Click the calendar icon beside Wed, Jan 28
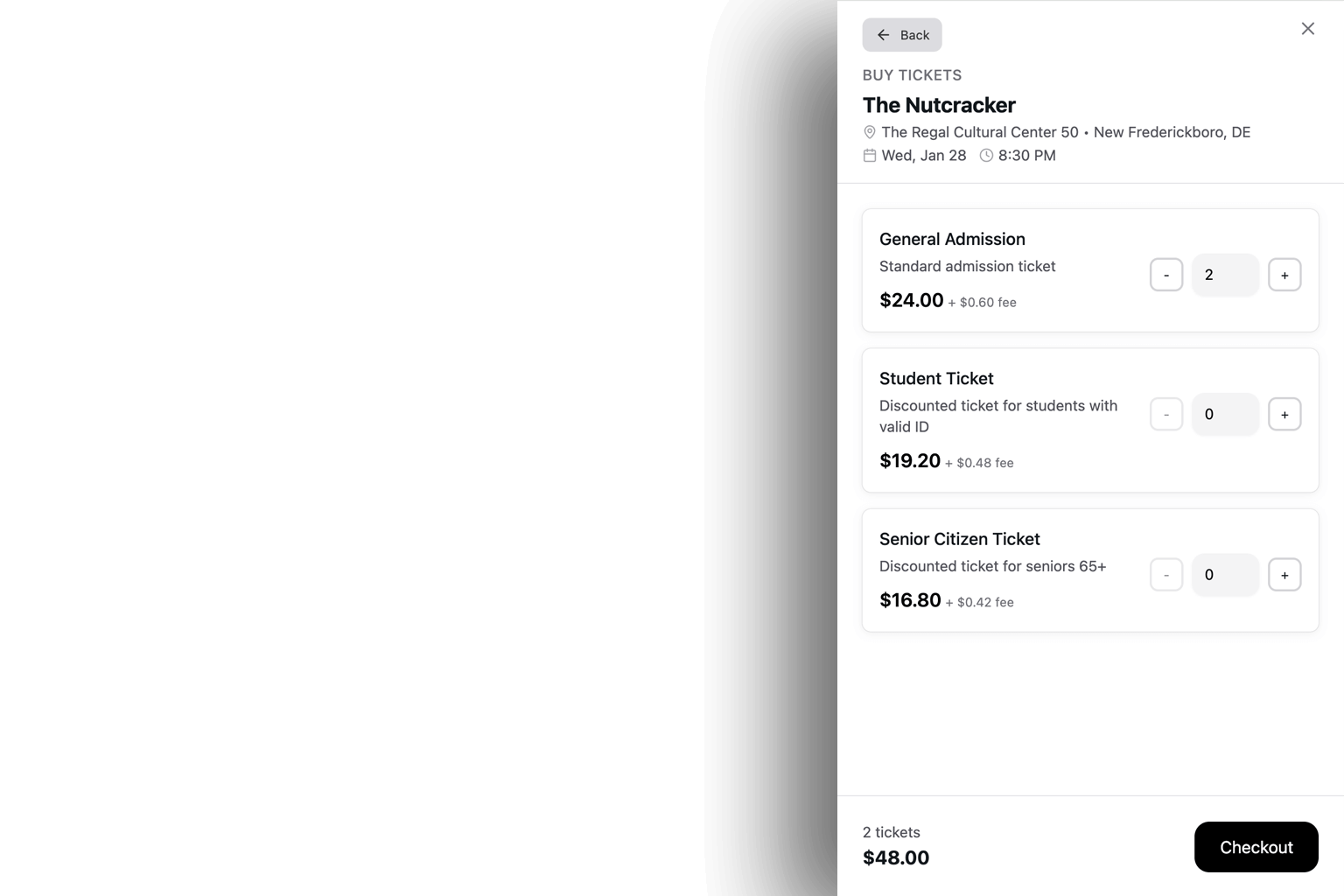1344x896 pixels. [x=870, y=156]
